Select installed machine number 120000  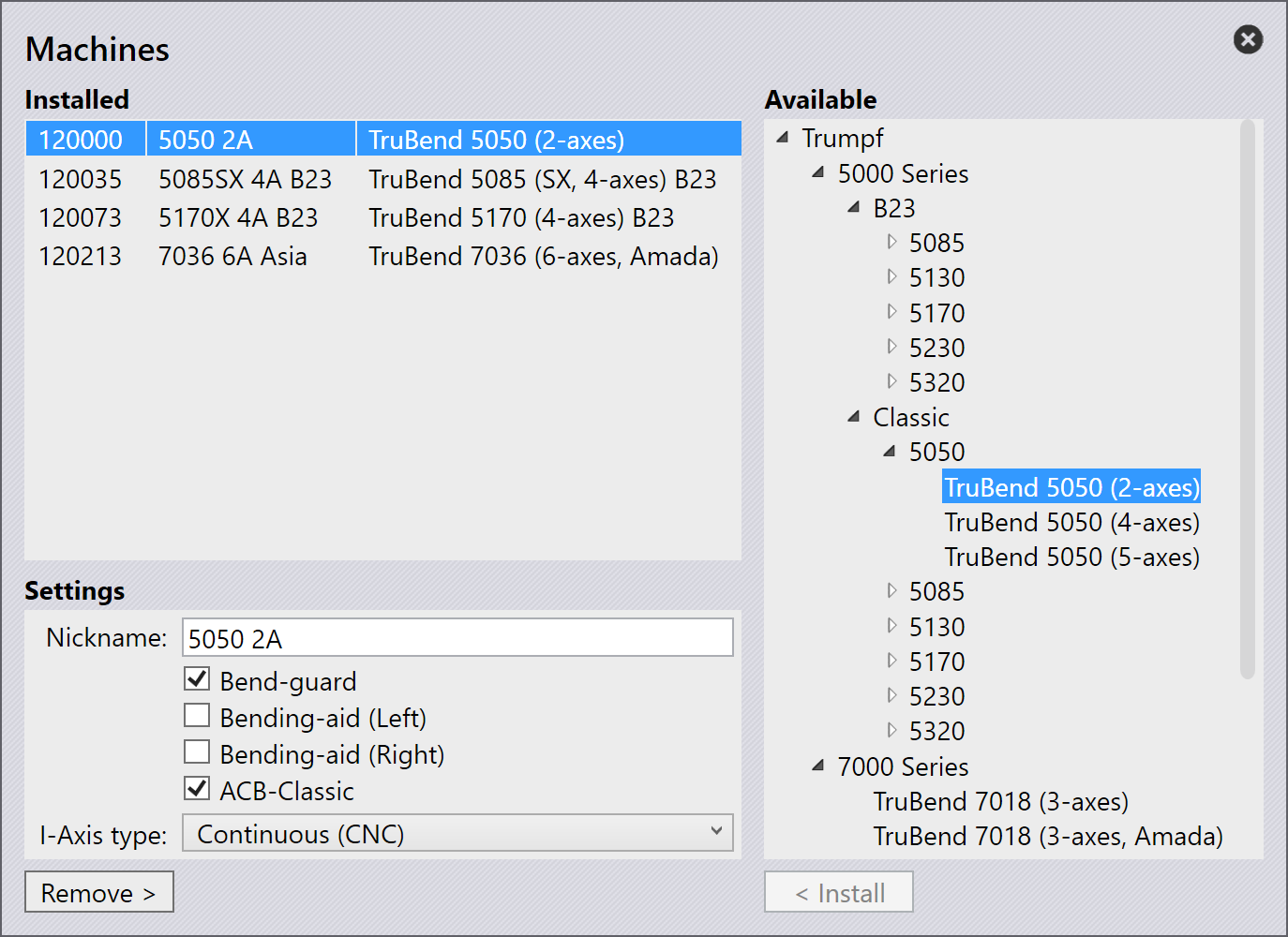(81, 140)
